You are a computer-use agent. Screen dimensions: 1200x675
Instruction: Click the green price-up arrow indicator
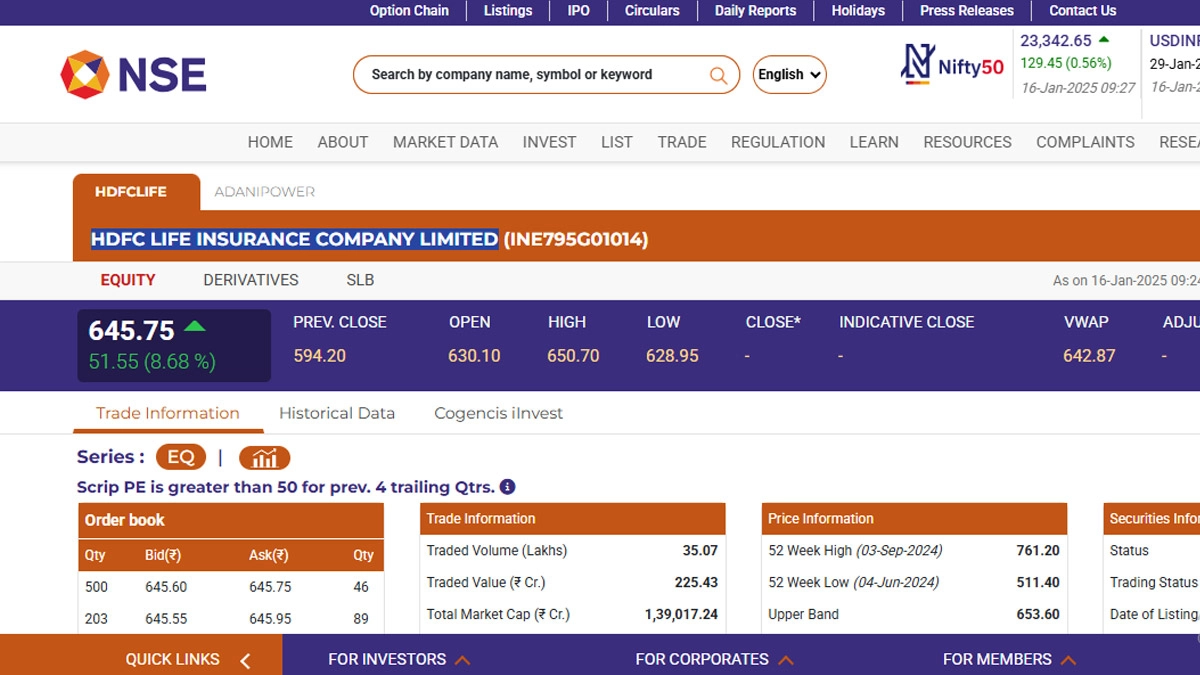tap(195, 327)
